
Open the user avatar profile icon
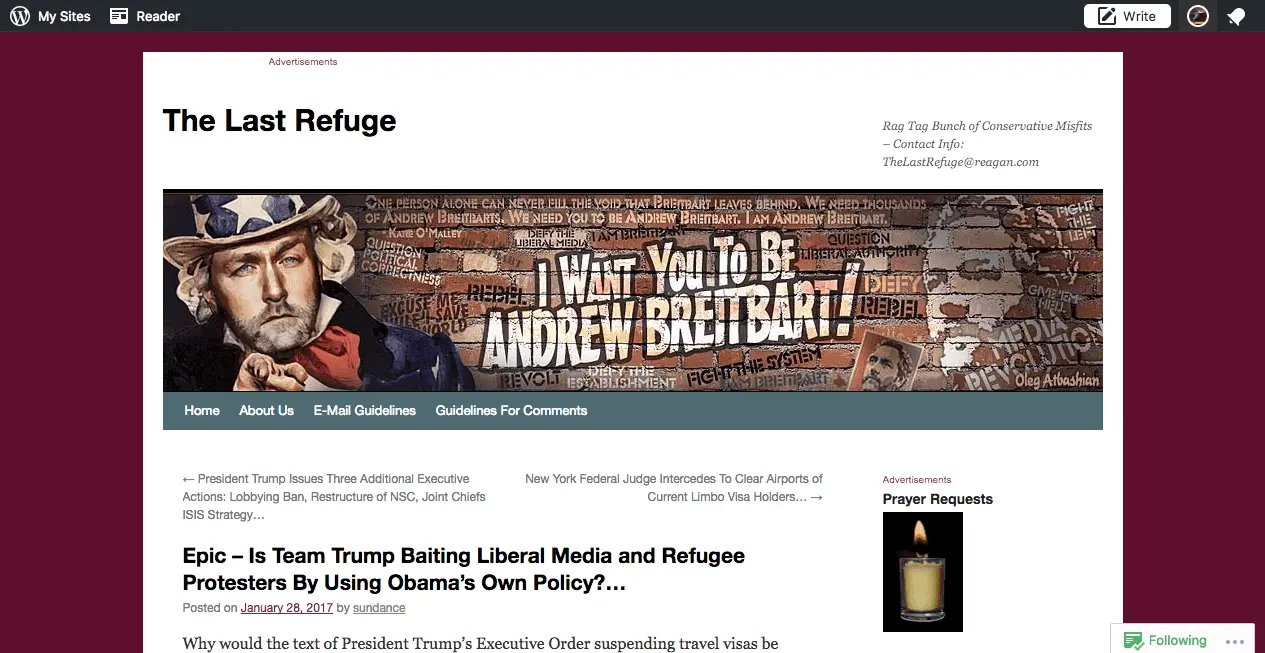(1197, 16)
